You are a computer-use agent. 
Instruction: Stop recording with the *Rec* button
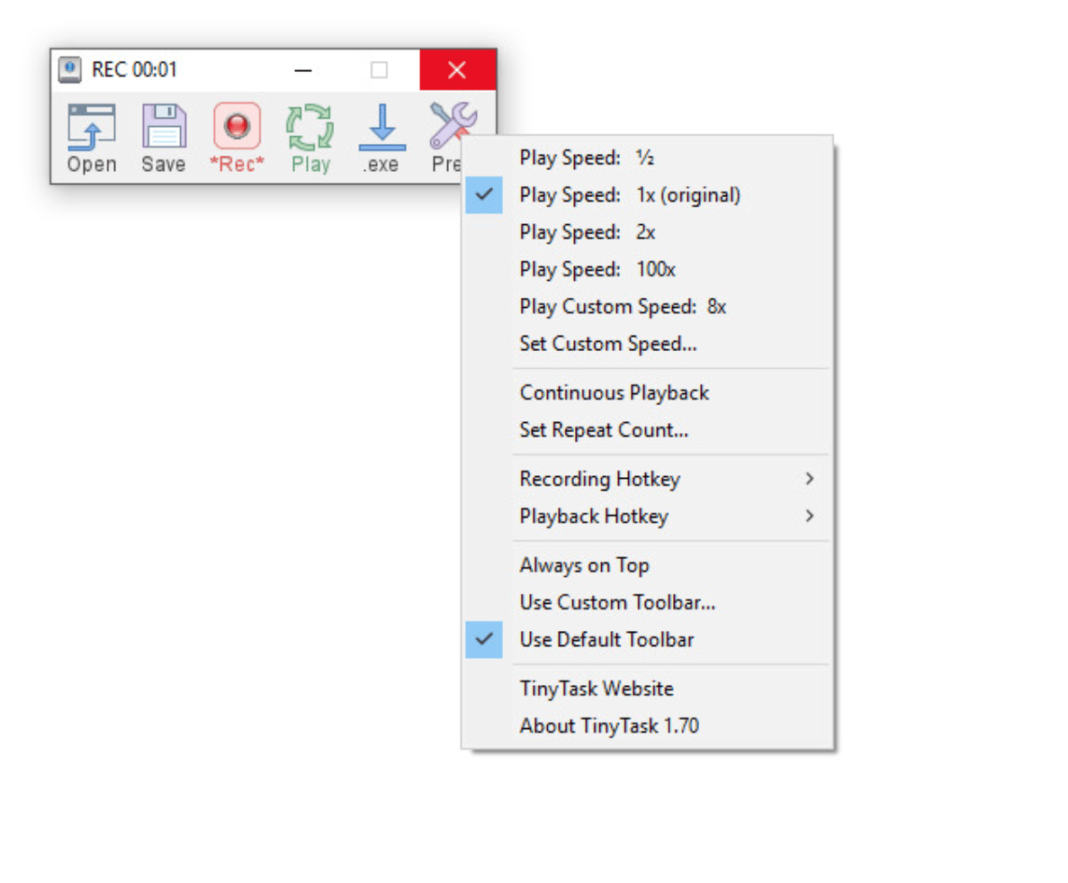(x=236, y=135)
